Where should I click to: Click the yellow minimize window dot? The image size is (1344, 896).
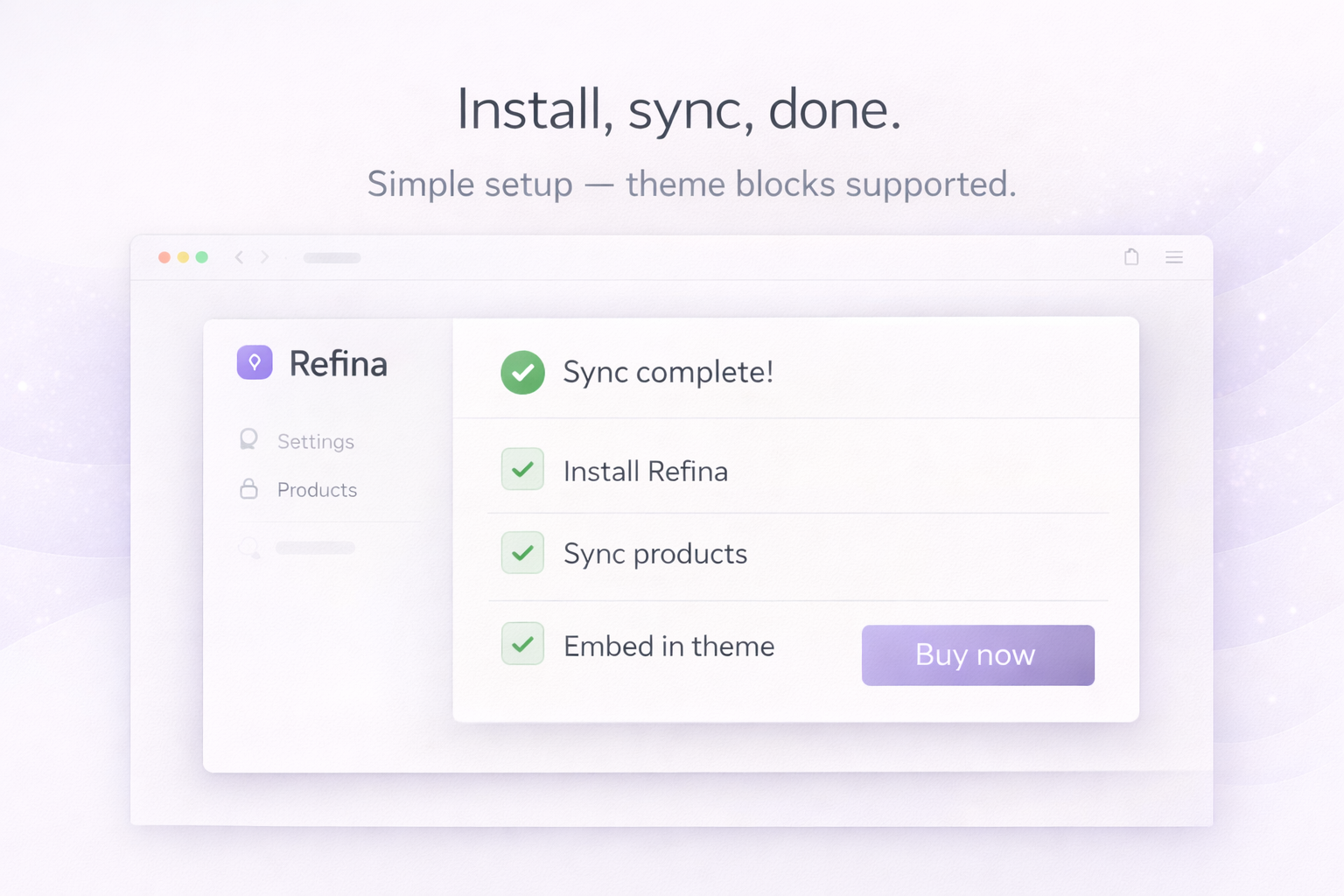coord(183,257)
